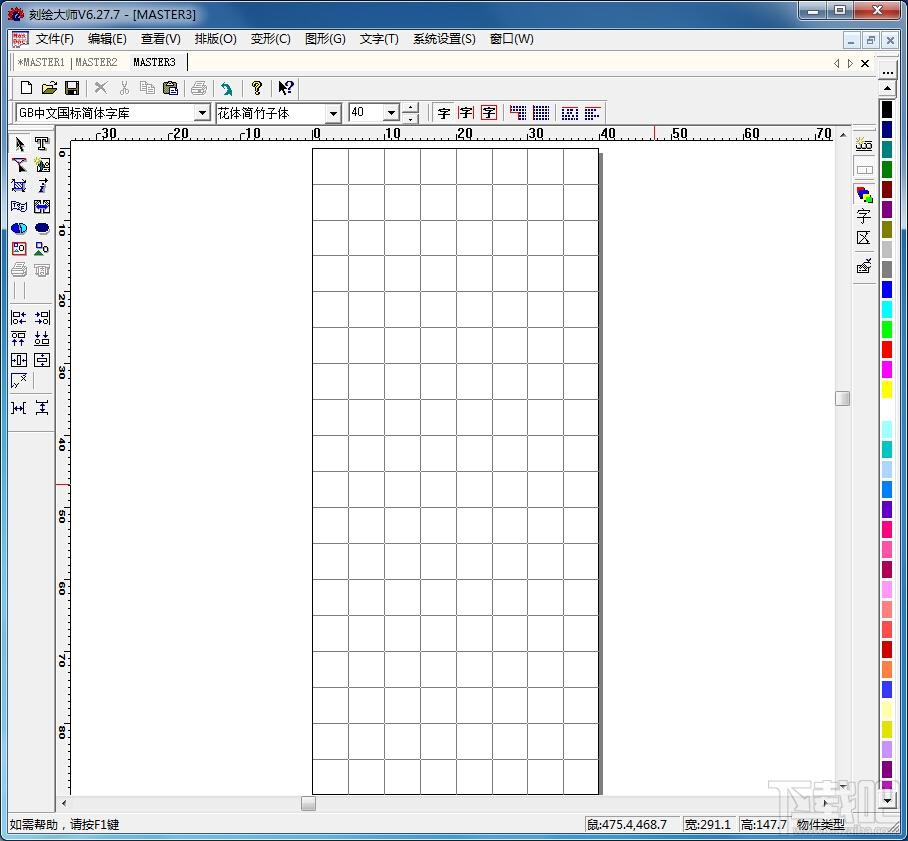Click the teal undo arrow icon
The height and width of the screenshot is (841, 908).
[x=226, y=88]
